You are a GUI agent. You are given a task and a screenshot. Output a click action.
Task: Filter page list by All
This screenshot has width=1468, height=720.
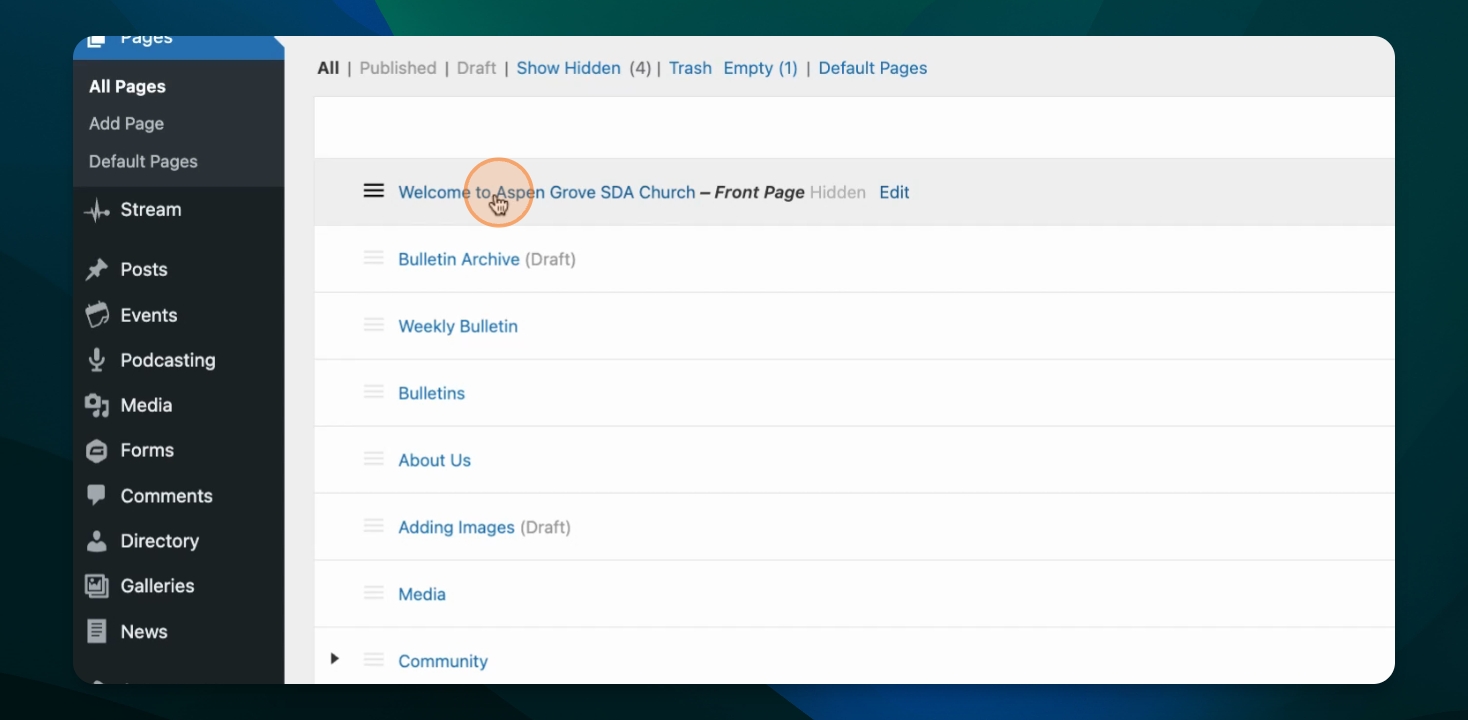pyautogui.click(x=328, y=68)
